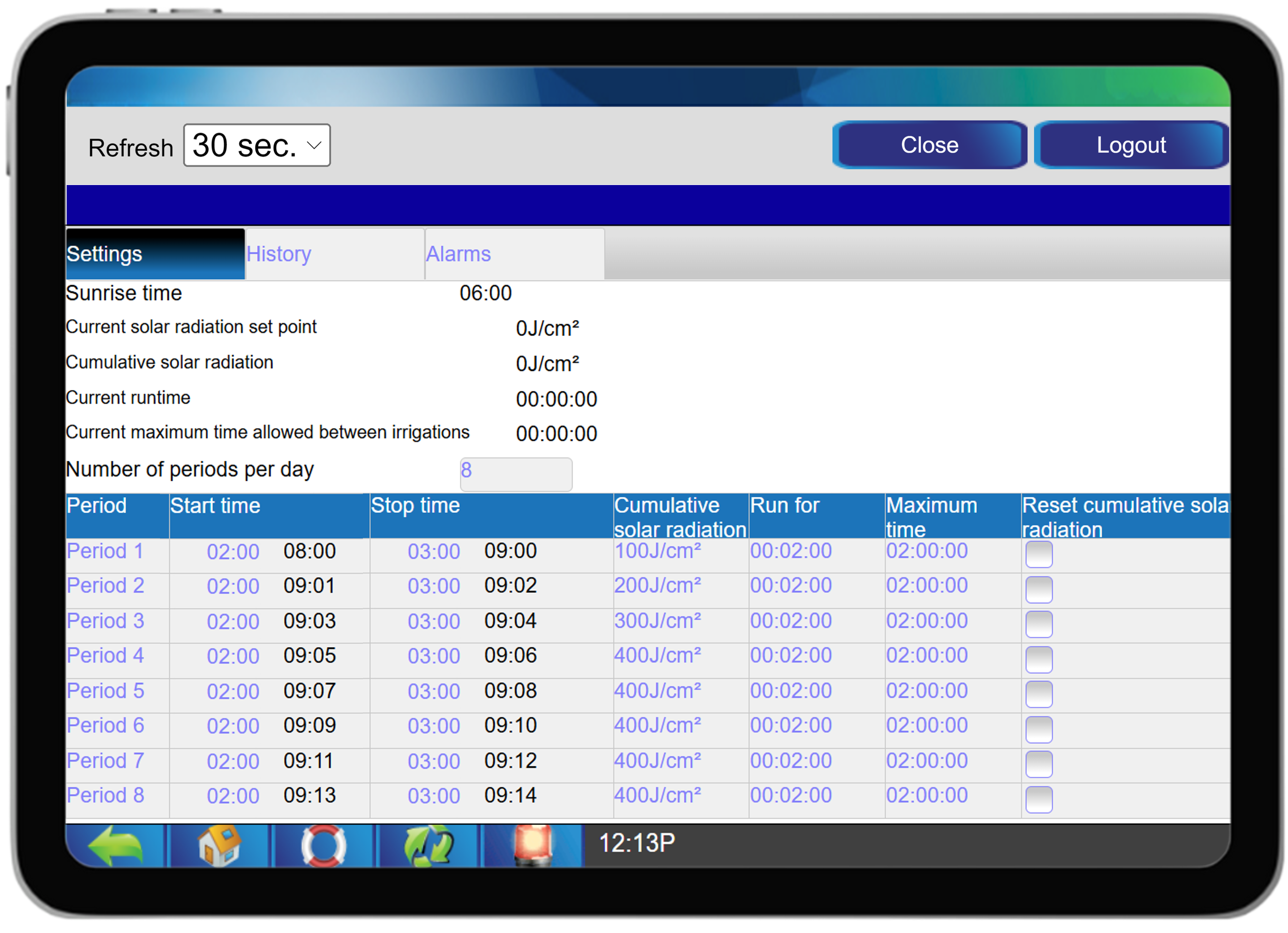Viewport: 1288px width, 933px height.
Task: Switch to the History tab
Action: pyautogui.click(x=335, y=254)
